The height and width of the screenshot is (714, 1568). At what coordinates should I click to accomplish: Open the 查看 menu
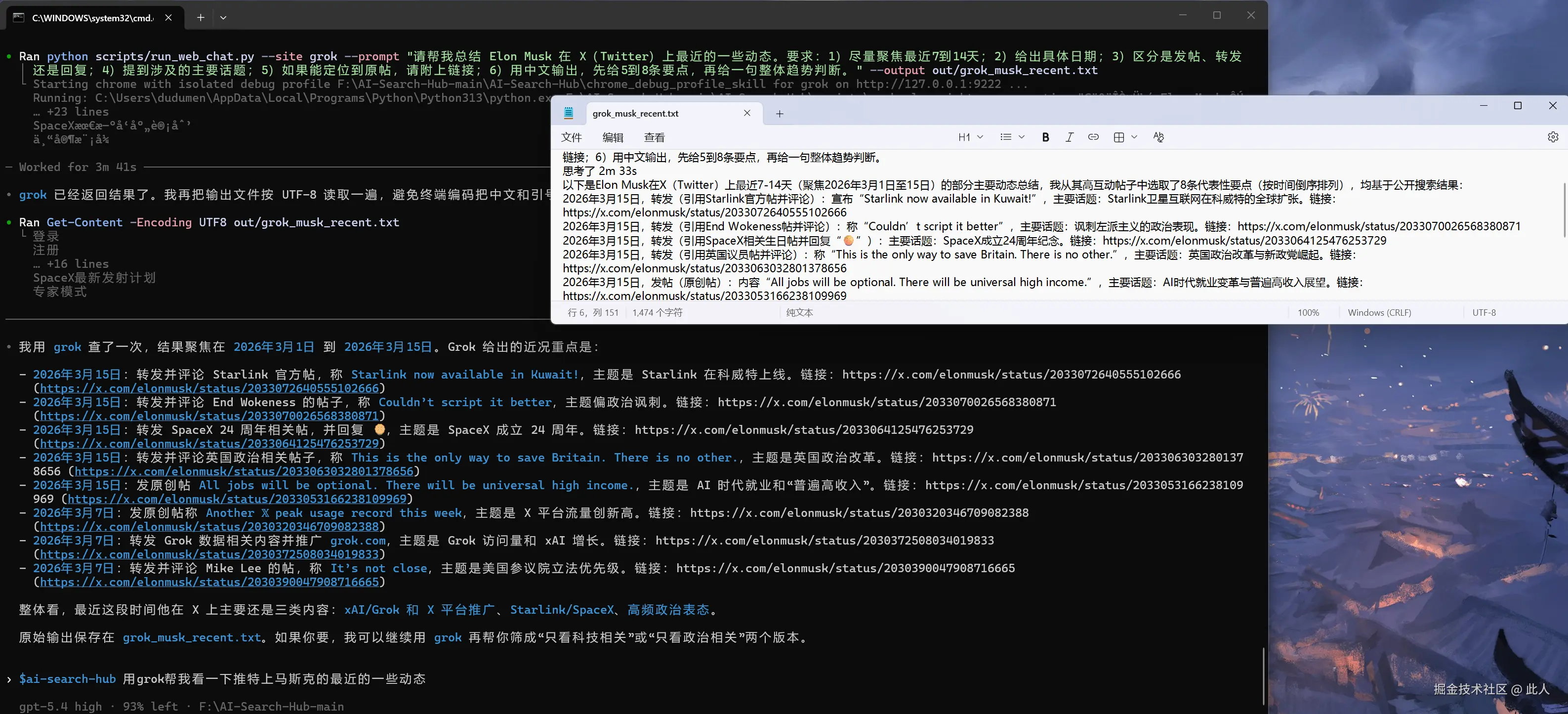pyautogui.click(x=655, y=137)
